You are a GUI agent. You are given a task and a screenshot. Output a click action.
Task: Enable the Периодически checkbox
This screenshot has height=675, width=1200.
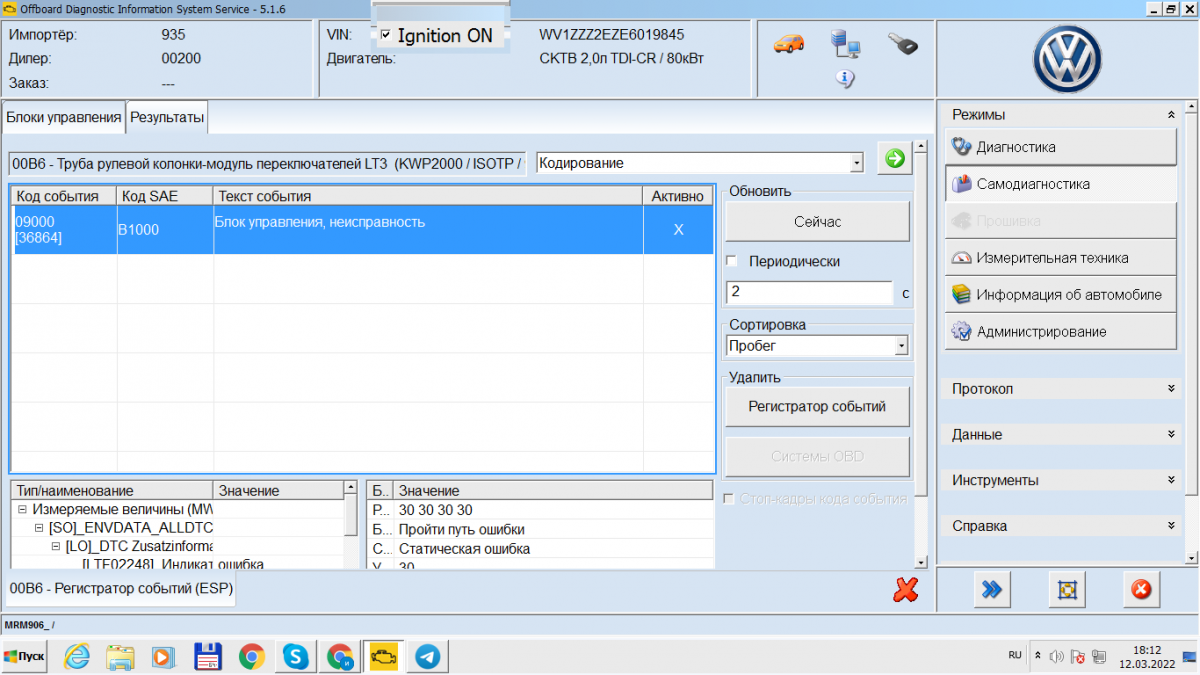click(x=732, y=261)
